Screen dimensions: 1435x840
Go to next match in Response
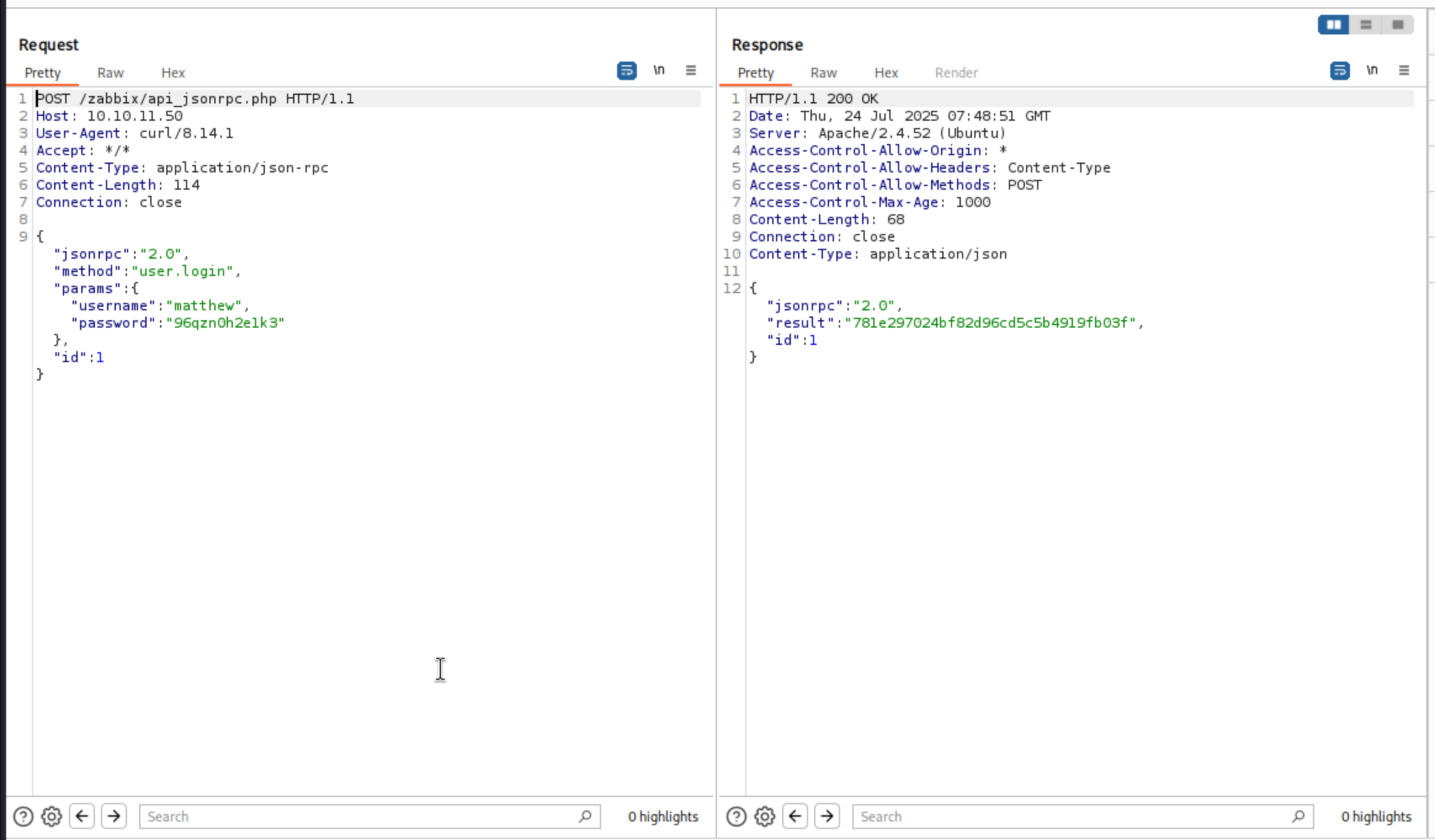click(827, 816)
